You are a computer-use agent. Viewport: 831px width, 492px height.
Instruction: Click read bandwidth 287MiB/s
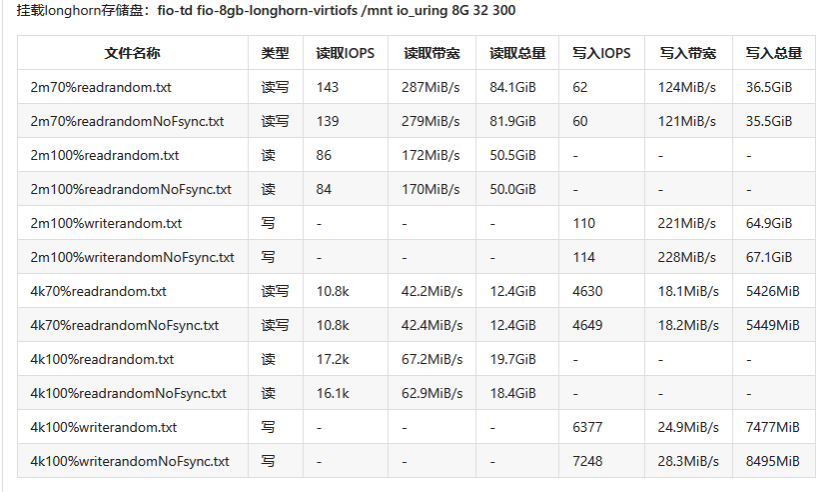(430, 87)
